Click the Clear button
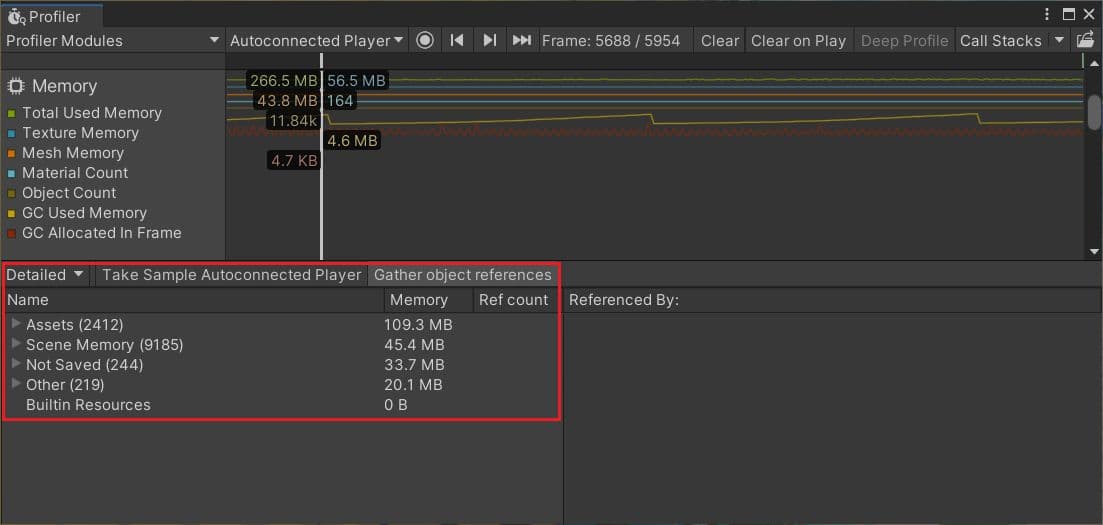The width and height of the screenshot is (1103, 525). click(719, 41)
